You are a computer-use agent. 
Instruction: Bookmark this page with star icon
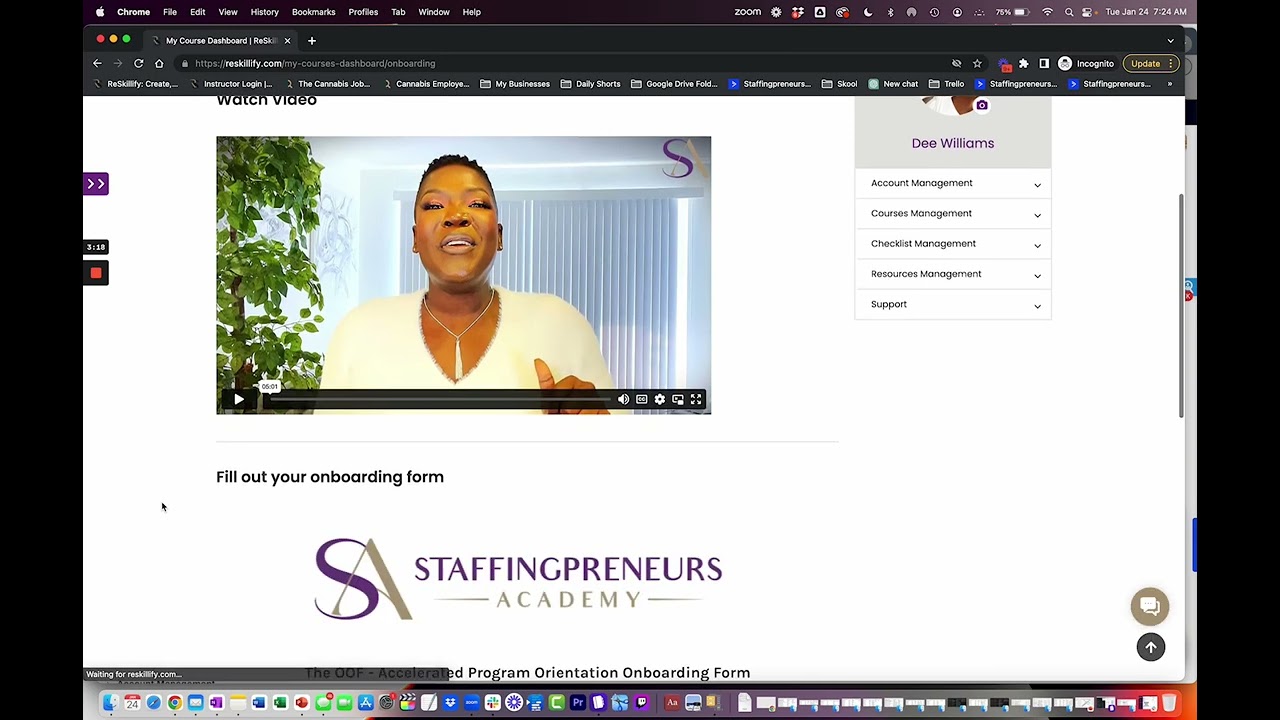click(977, 63)
